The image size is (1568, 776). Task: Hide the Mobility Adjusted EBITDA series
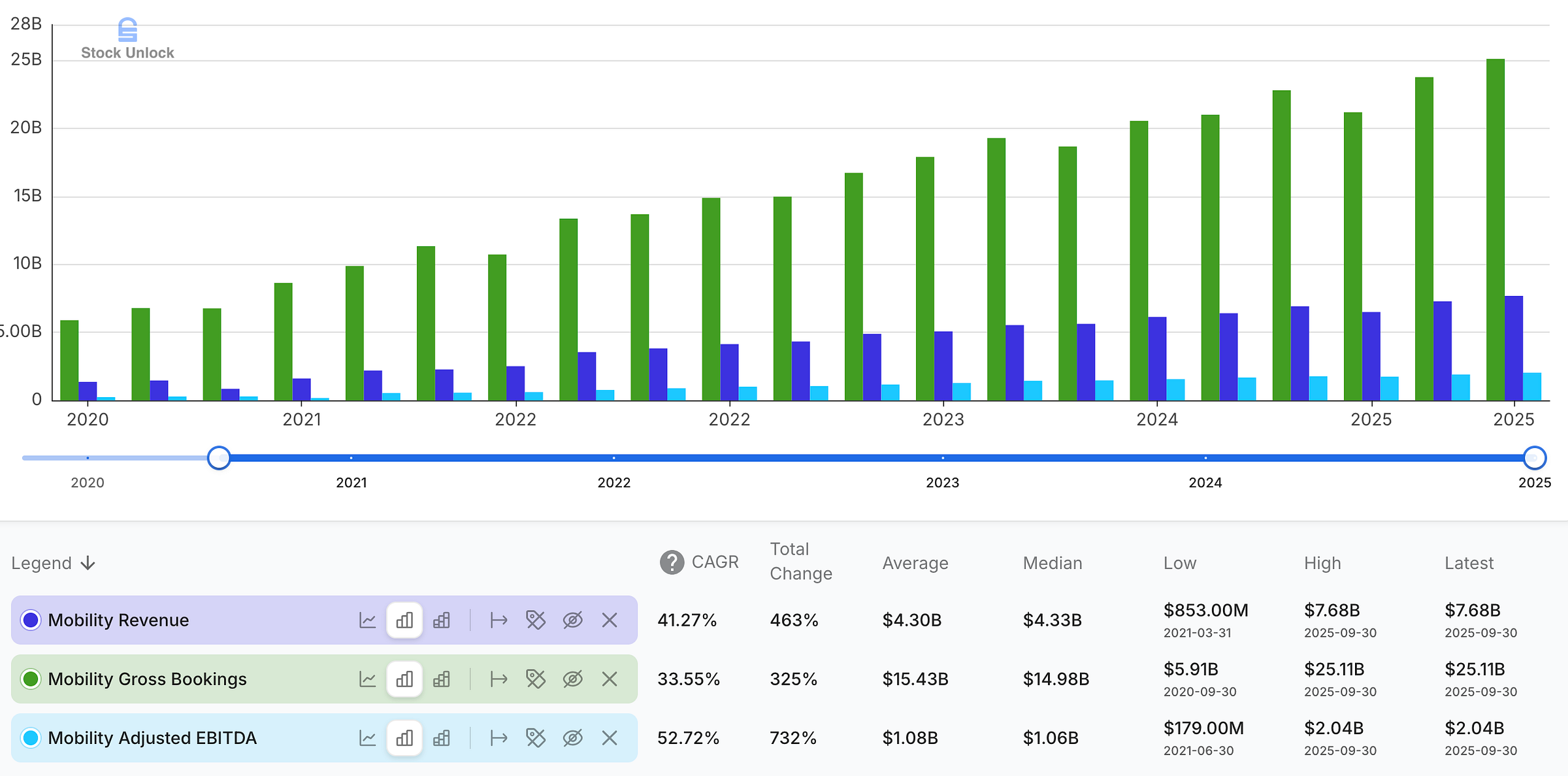point(572,737)
